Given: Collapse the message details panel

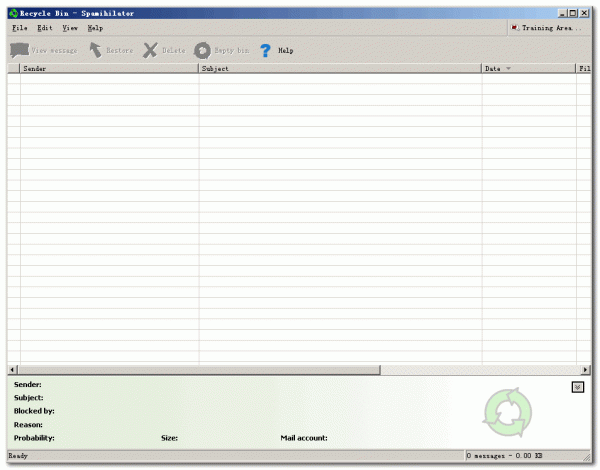Looking at the screenshot, I should [x=577, y=387].
